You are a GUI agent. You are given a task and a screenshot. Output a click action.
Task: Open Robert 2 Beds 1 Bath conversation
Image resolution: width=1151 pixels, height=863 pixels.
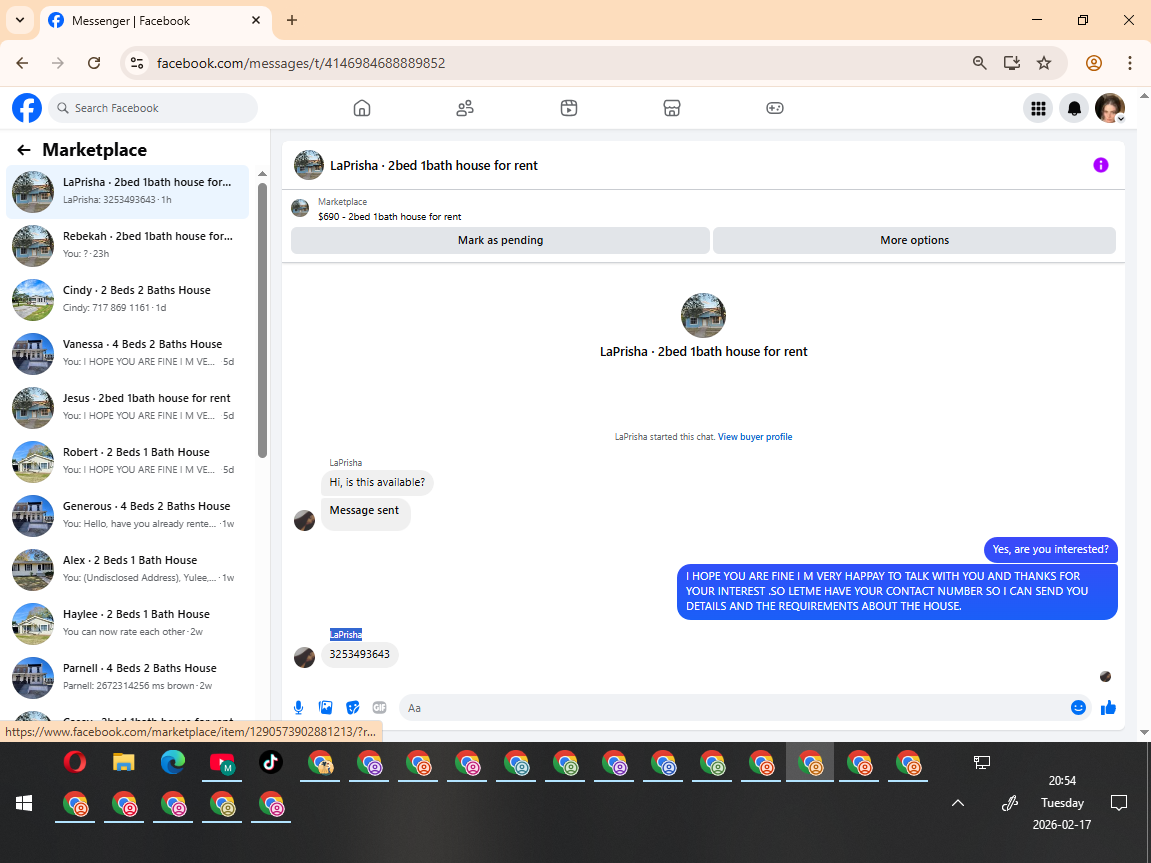(x=128, y=462)
